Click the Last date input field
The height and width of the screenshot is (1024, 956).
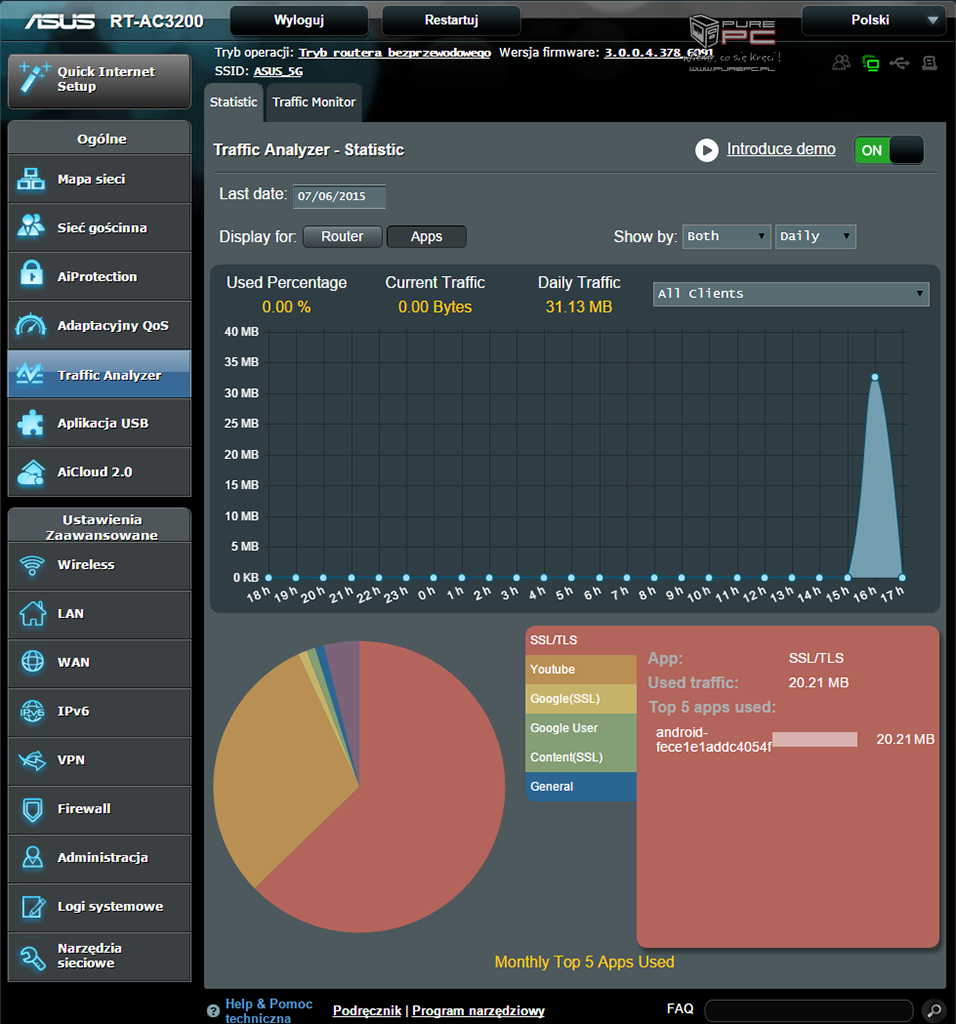(339, 196)
